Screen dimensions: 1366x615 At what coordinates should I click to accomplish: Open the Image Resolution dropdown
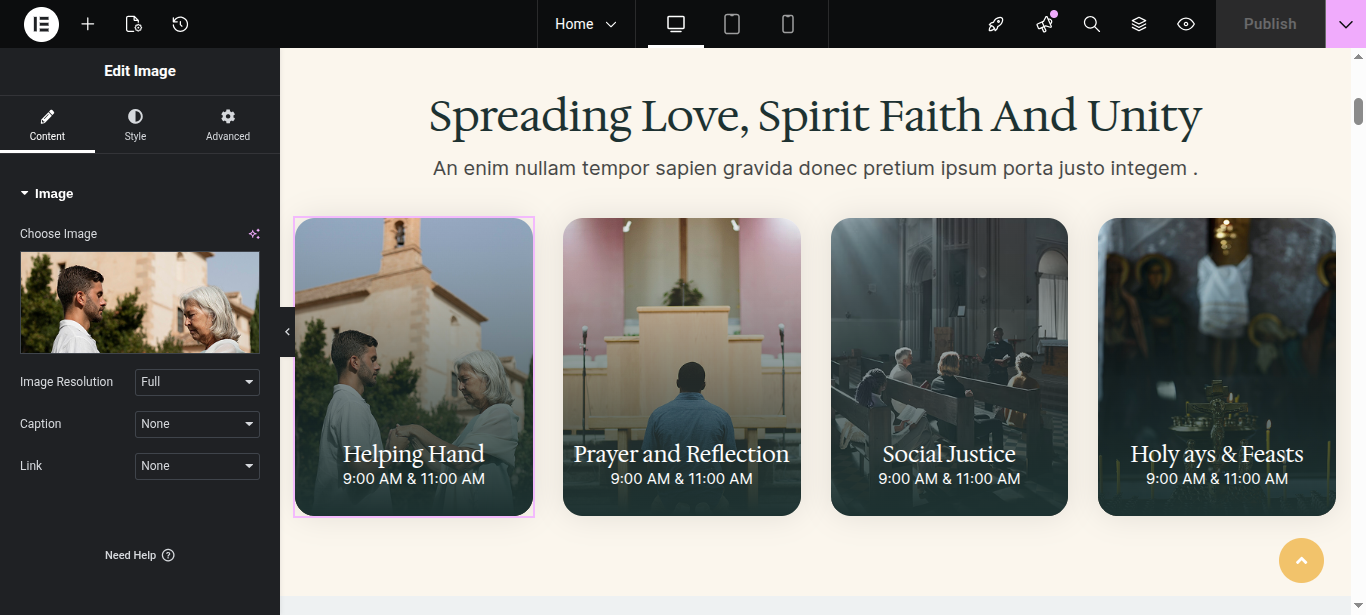pyautogui.click(x=197, y=382)
